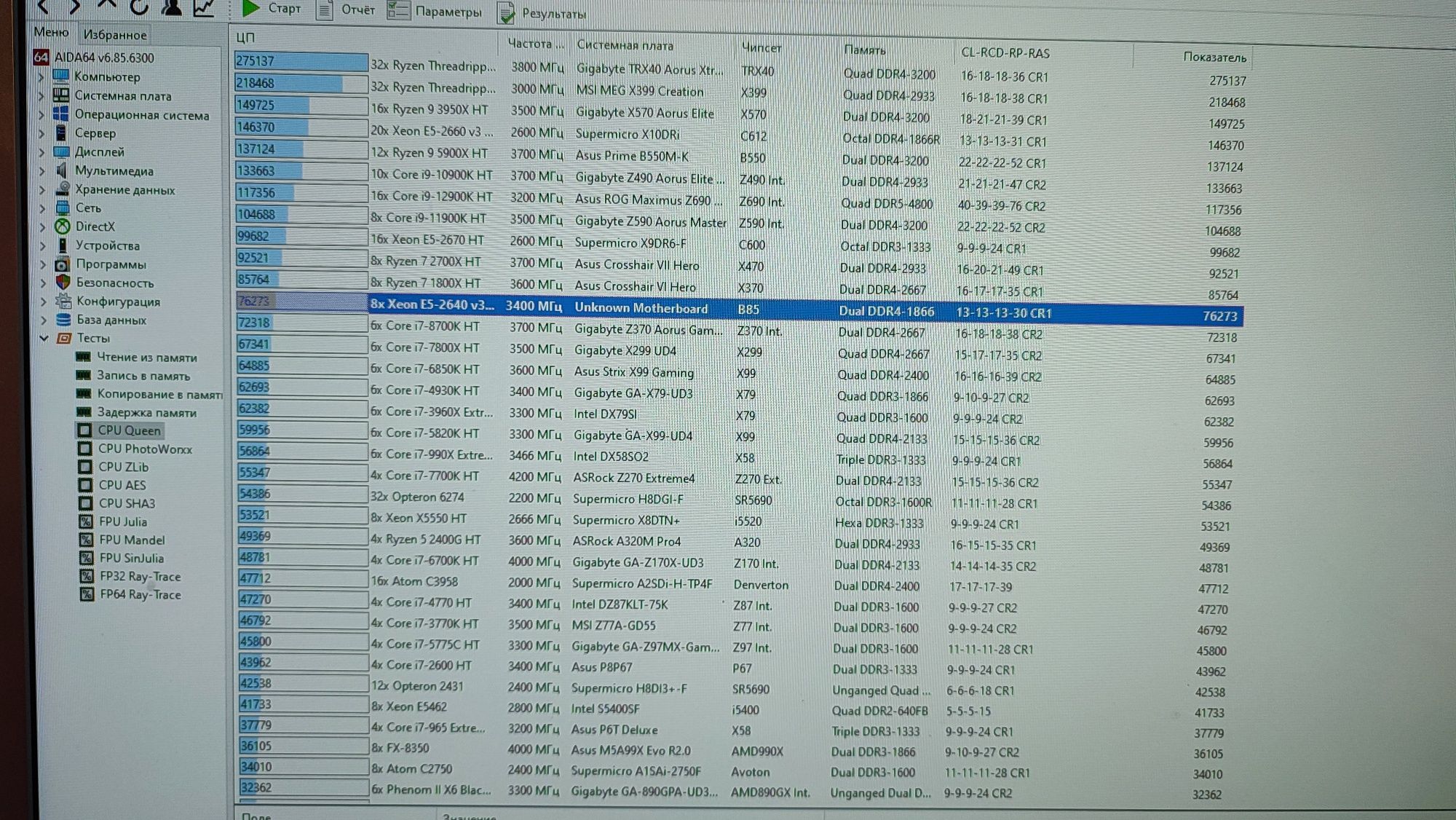Select the 10x Core i9-10900K HT row

[x=739, y=179]
